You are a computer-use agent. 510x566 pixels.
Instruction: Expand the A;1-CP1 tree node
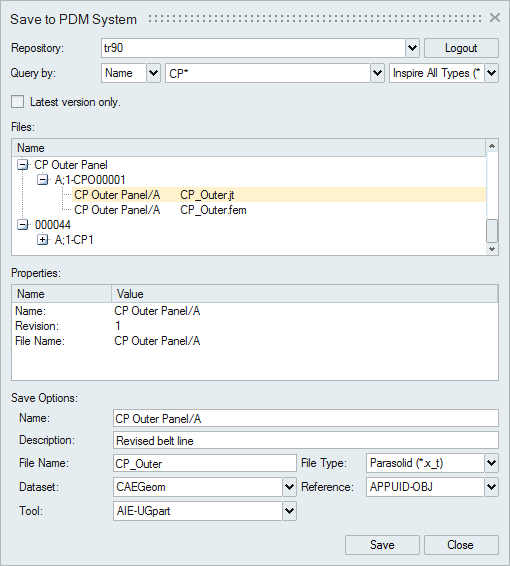pos(43,240)
